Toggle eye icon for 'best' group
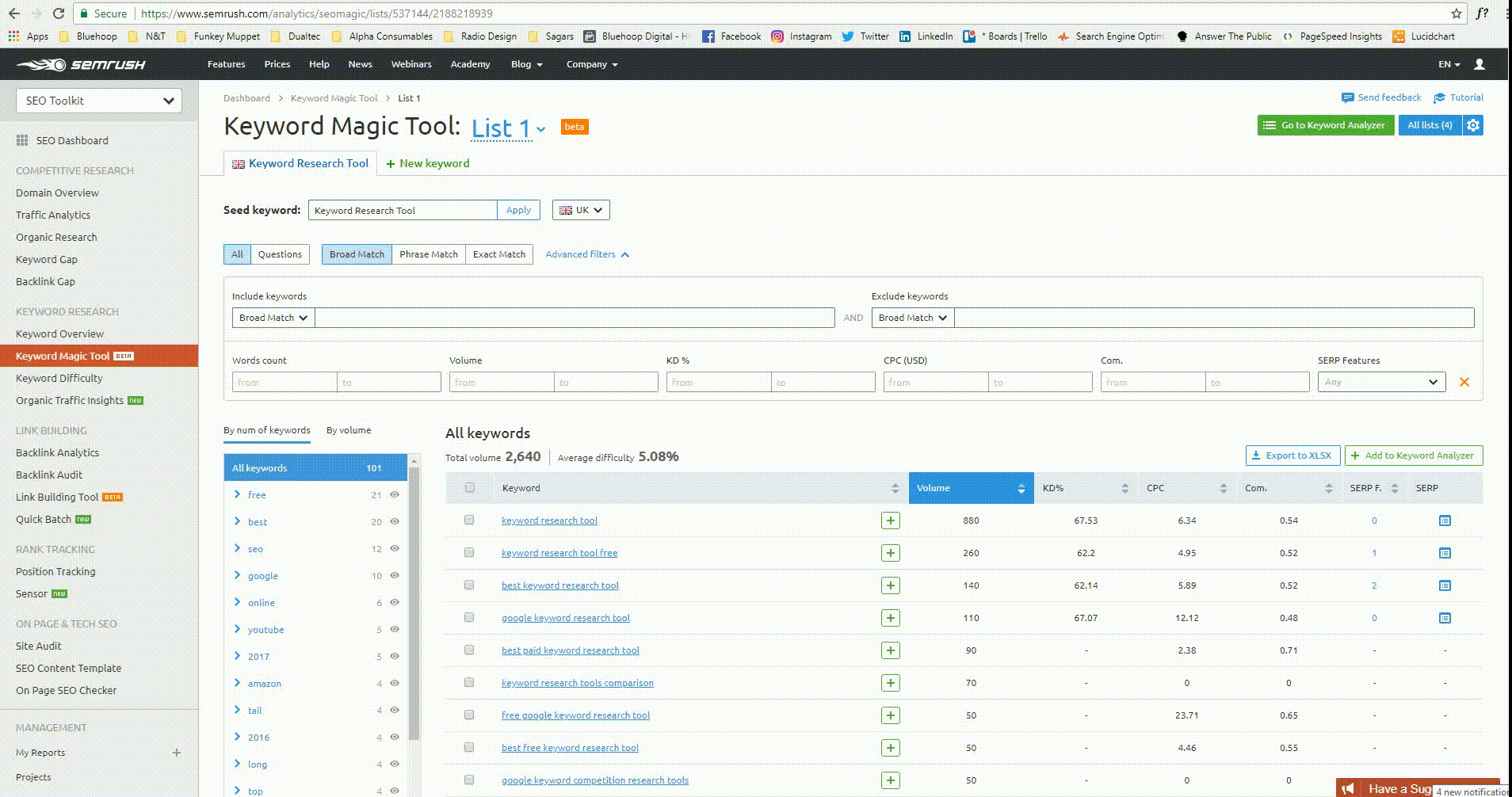This screenshot has height=797, width=1512. click(x=394, y=521)
